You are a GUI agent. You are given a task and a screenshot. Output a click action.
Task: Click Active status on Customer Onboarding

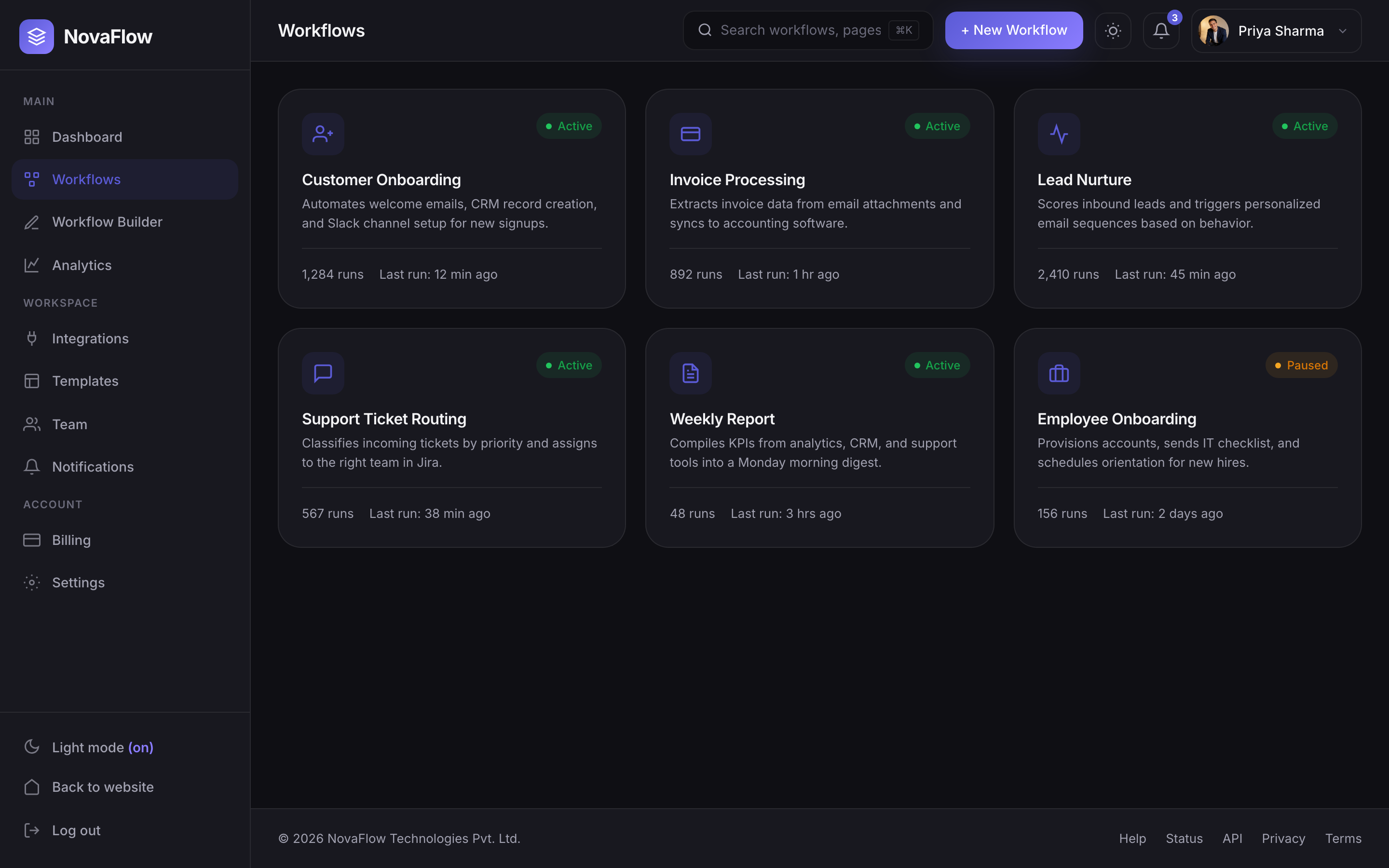tap(569, 126)
